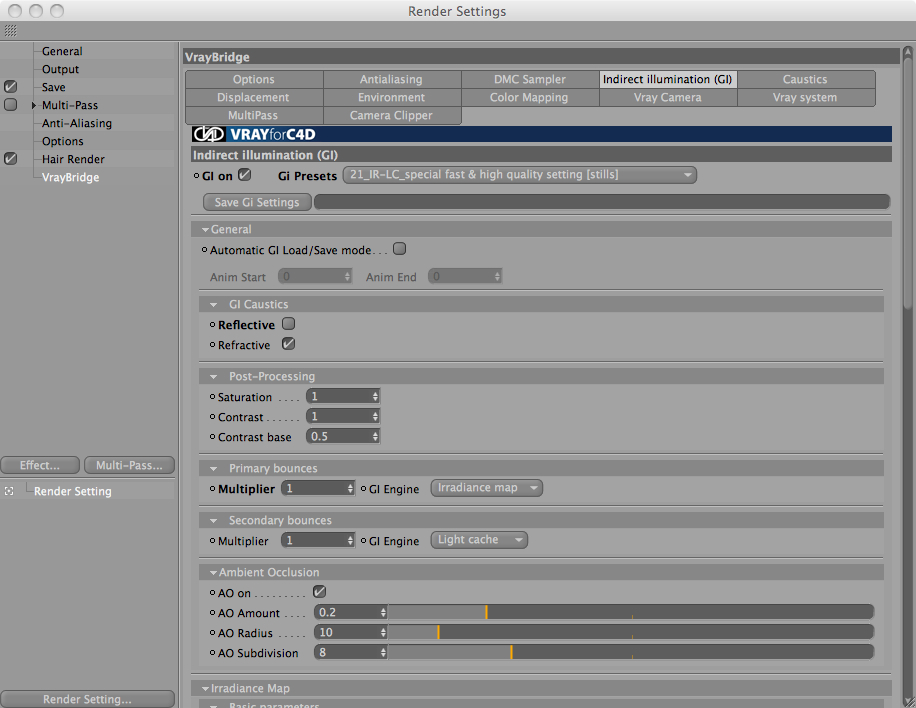The height and width of the screenshot is (708, 916).
Task: Expand the Multi-Pass tree item
Action: point(34,105)
